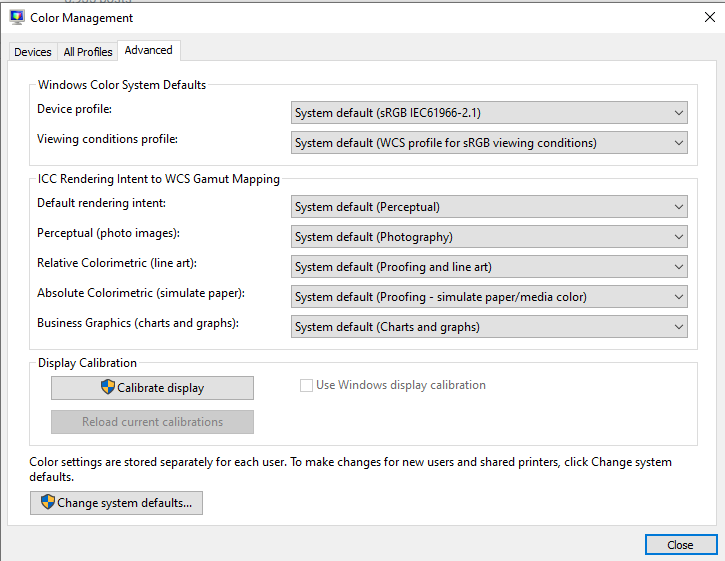The image size is (725, 561).
Task: Switch to the All Profiles tab
Action: [88, 52]
